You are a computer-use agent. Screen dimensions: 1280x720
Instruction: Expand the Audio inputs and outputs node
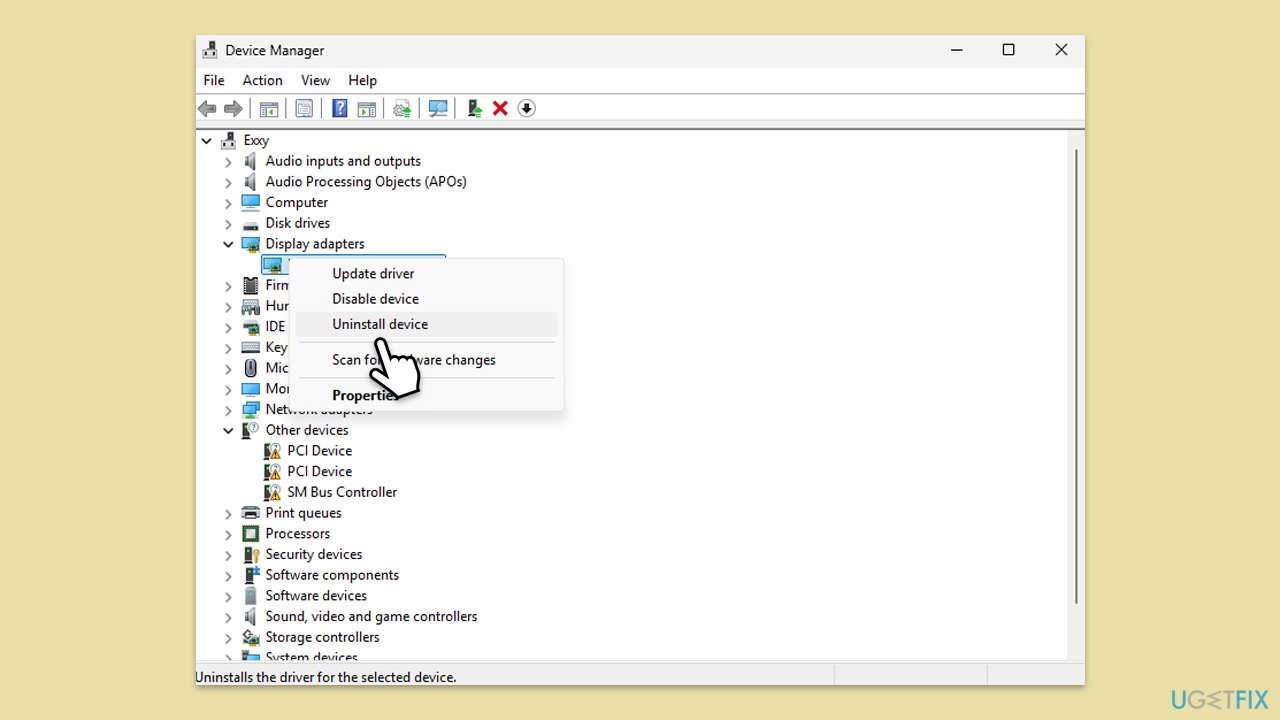point(228,161)
